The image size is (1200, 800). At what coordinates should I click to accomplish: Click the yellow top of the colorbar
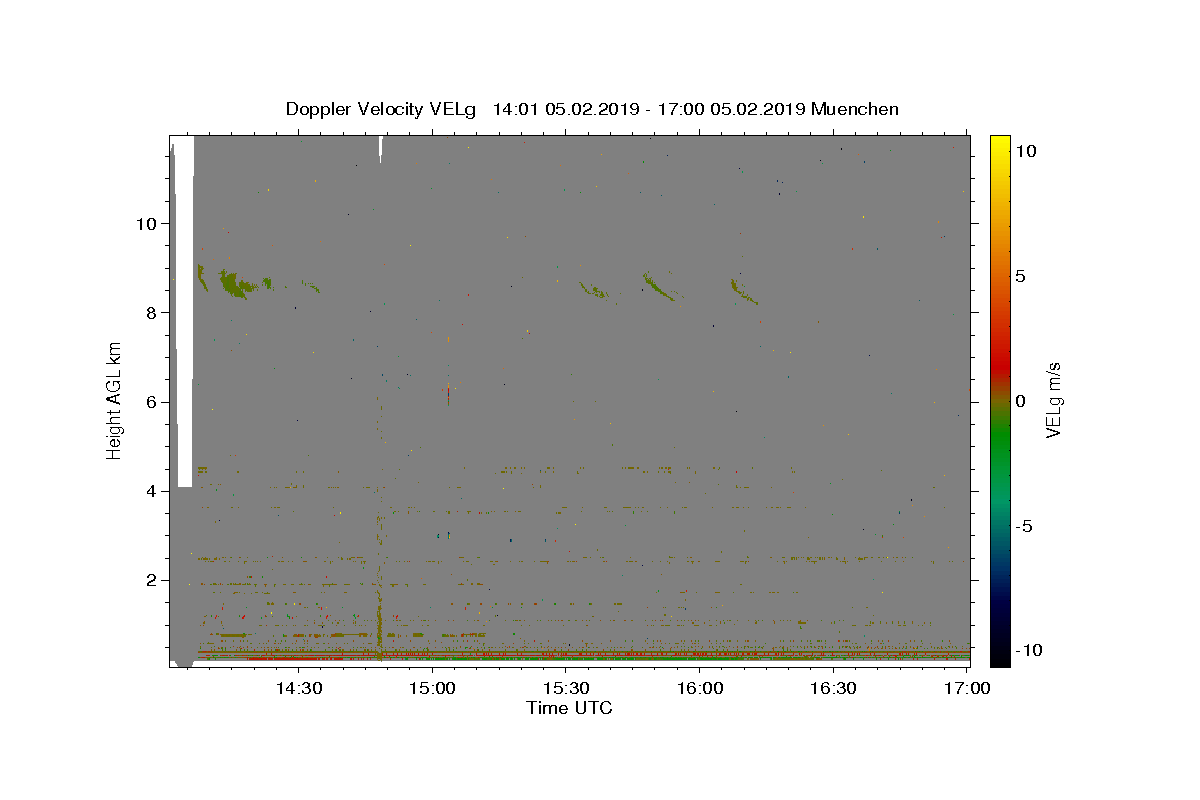click(x=1000, y=145)
